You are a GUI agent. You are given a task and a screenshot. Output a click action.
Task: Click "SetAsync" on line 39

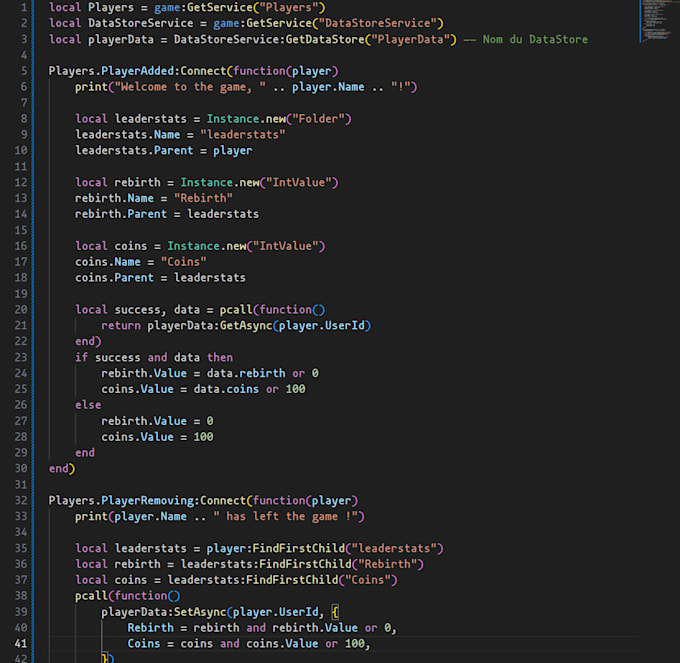pos(200,612)
